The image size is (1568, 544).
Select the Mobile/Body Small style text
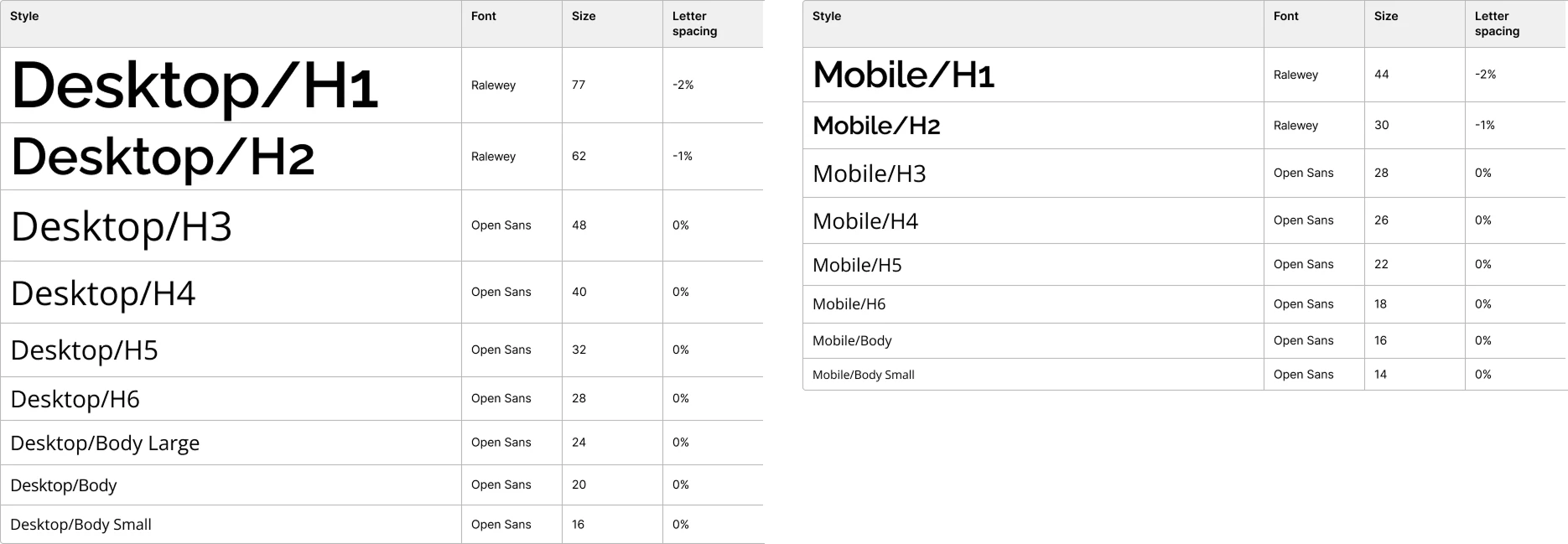(x=863, y=375)
